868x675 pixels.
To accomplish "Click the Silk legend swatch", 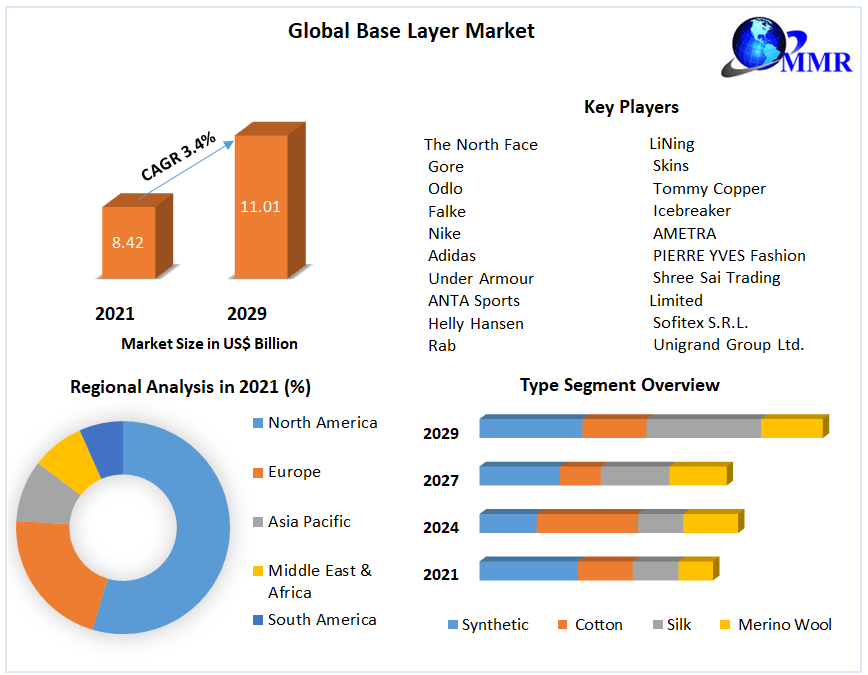I will click(x=658, y=625).
